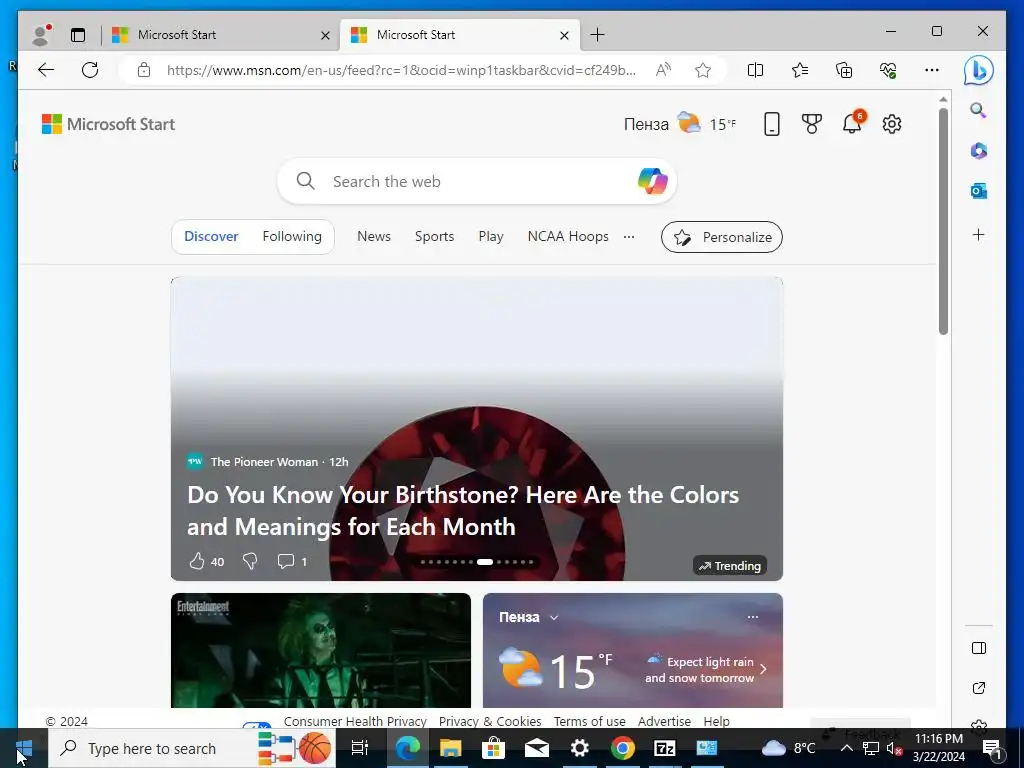Click the header Пенза 15°F weather
The height and width of the screenshot is (768, 1024).
(680, 124)
